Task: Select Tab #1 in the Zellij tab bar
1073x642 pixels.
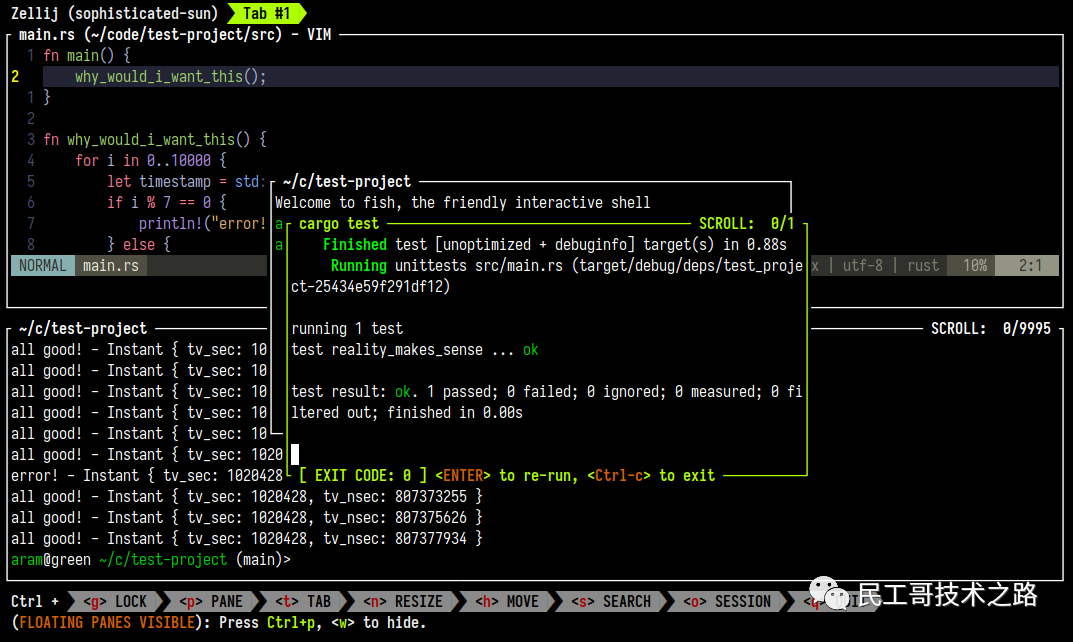Action: click(x=266, y=13)
